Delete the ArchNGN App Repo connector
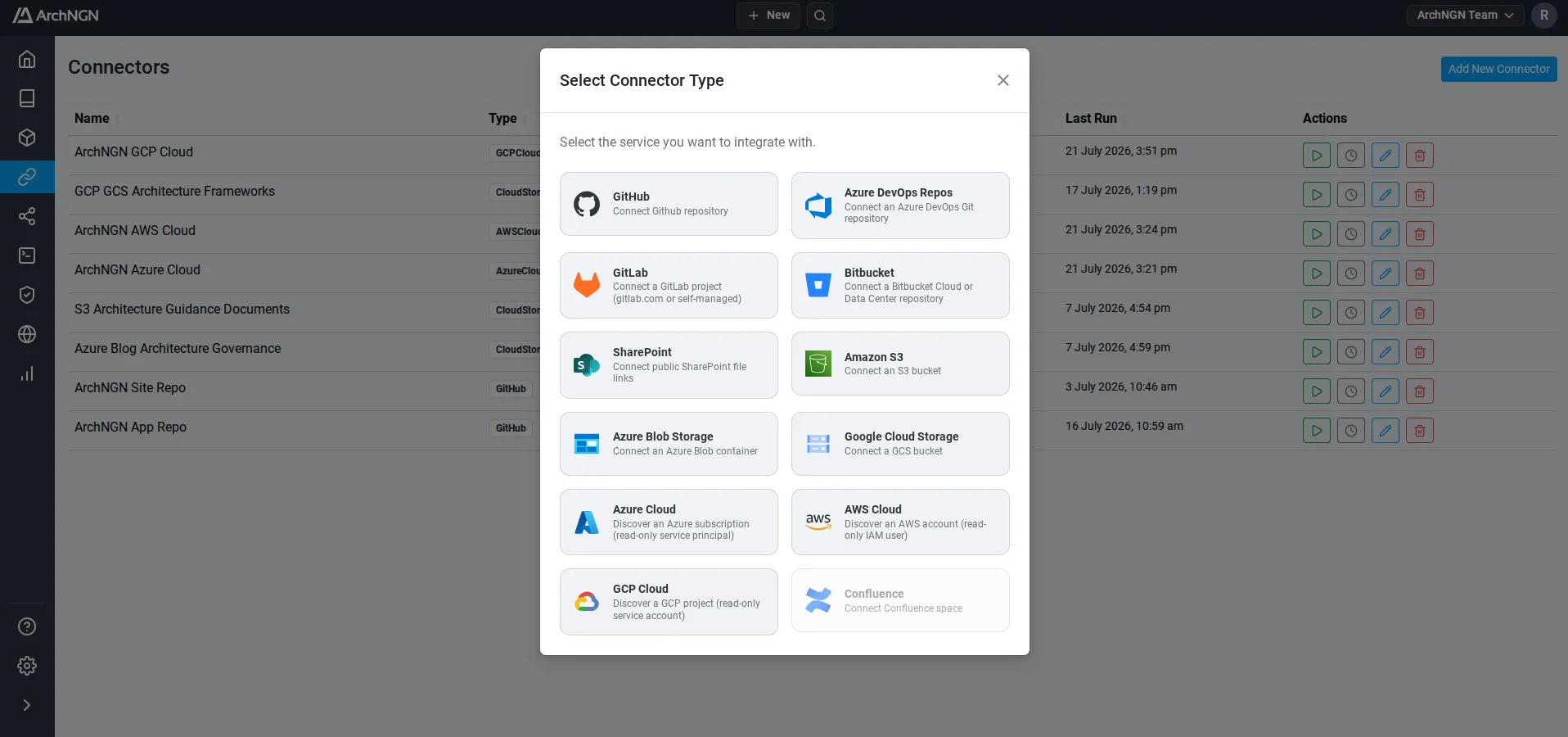The height and width of the screenshot is (737, 1568). [1420, 431]
